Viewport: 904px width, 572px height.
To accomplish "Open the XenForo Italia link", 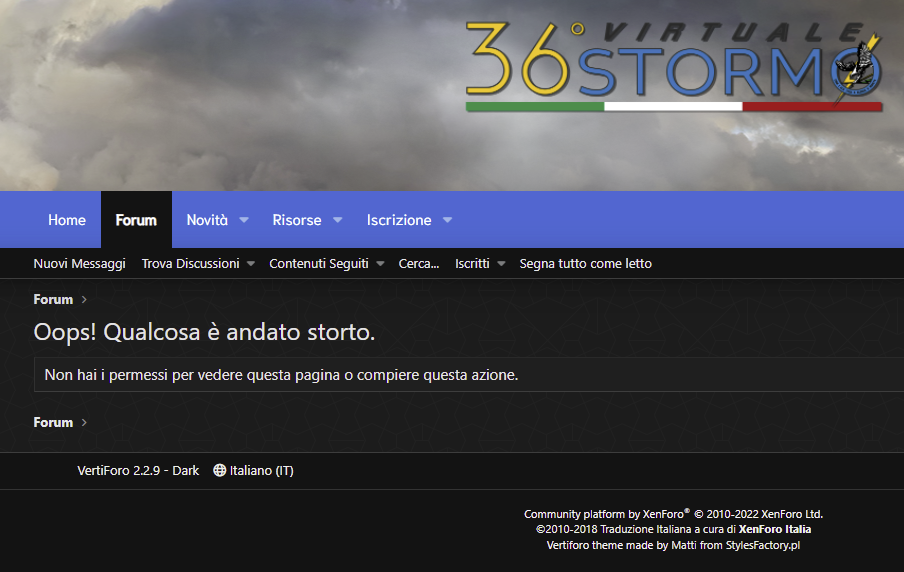I will pyautogui.click(x=775, y=529).
